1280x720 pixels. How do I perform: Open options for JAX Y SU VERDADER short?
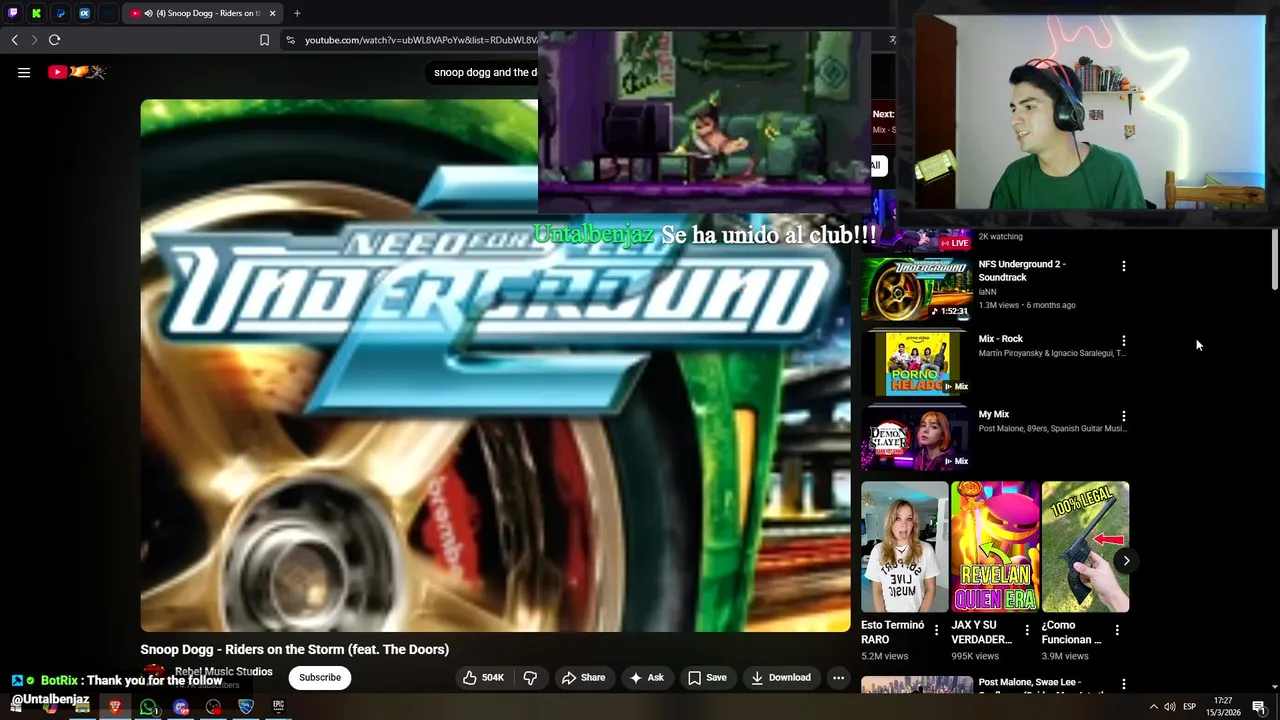pos(1026,630)
